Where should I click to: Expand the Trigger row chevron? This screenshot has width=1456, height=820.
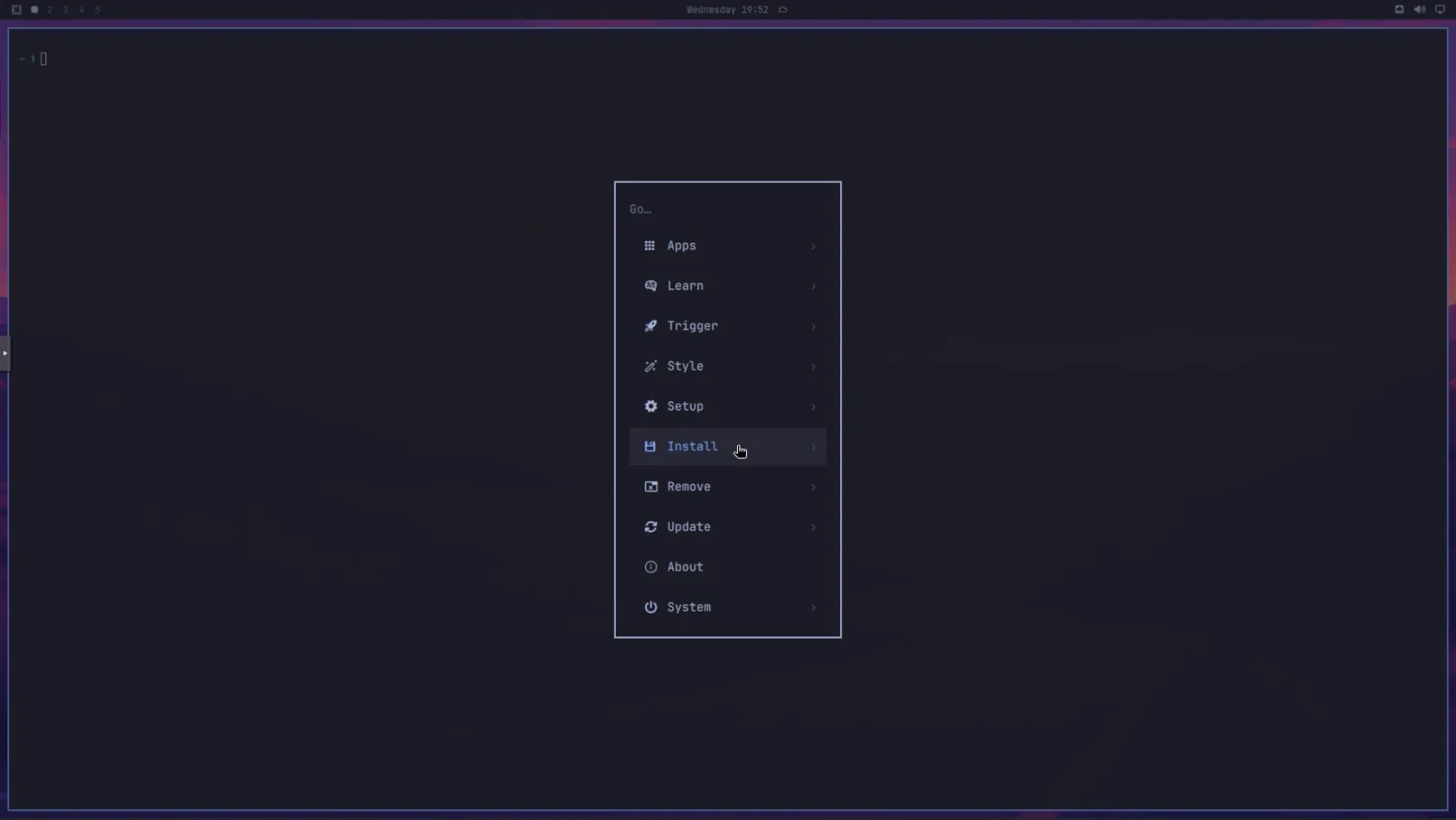pos(813,326)
